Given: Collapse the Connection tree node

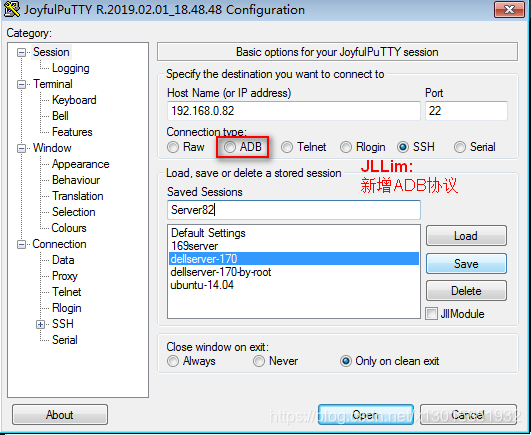Looking at the screenshot, I should click(21, 244).
